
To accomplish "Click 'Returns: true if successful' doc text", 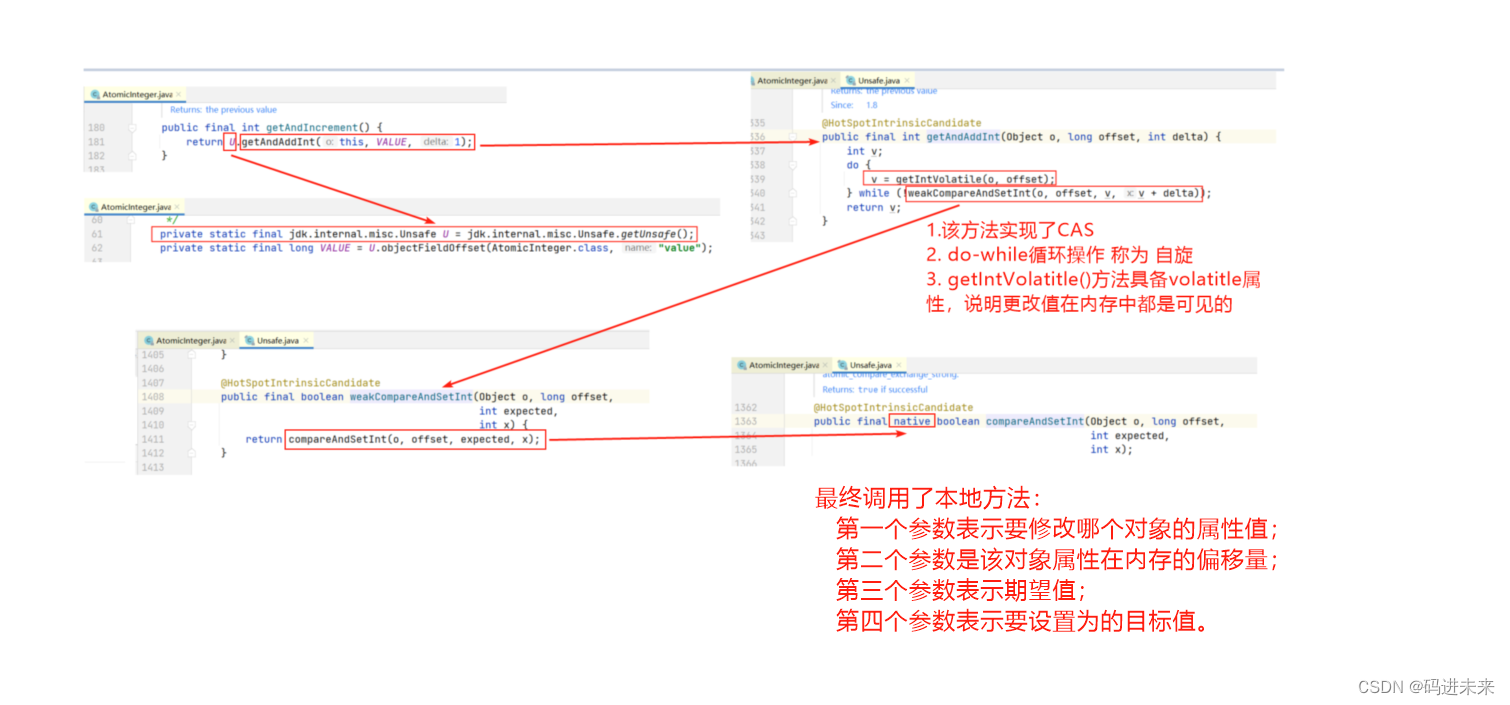I will [x=874, y=389].
